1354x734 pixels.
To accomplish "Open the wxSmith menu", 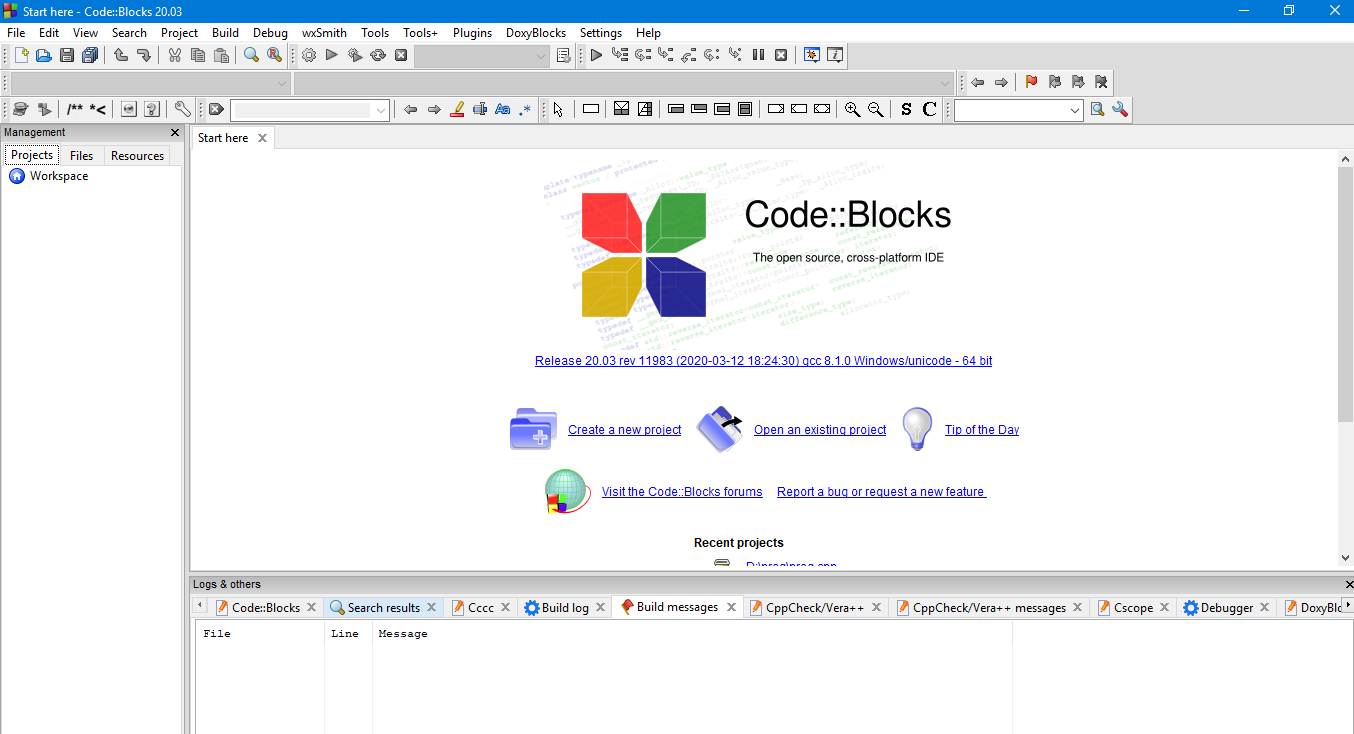I will 324,33.
